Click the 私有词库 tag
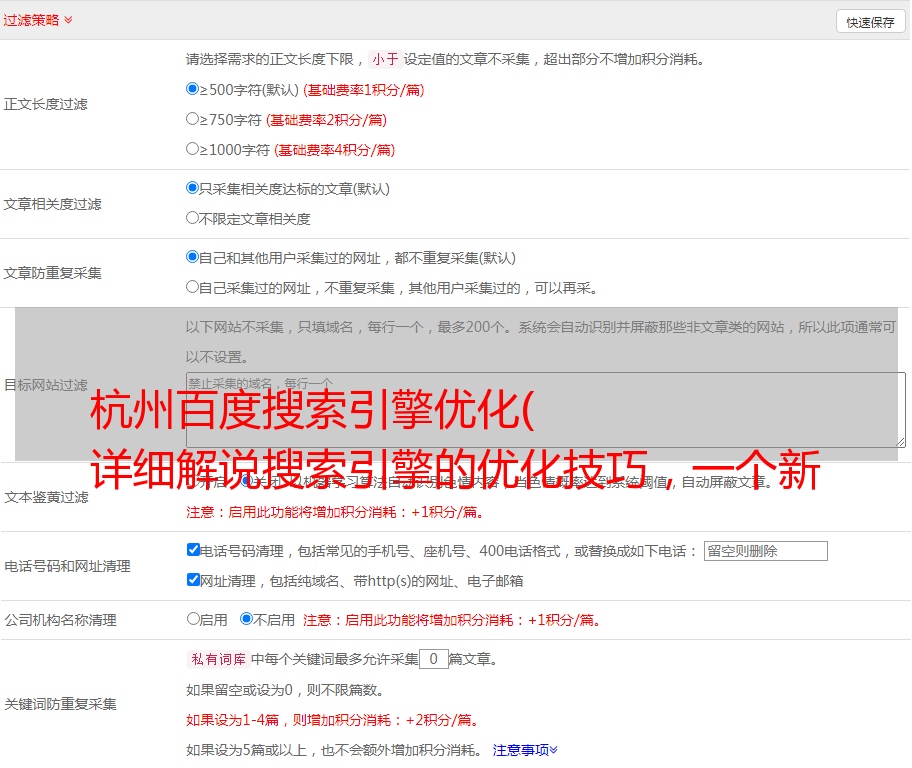 pyautogui.click(x=219, y=659)
